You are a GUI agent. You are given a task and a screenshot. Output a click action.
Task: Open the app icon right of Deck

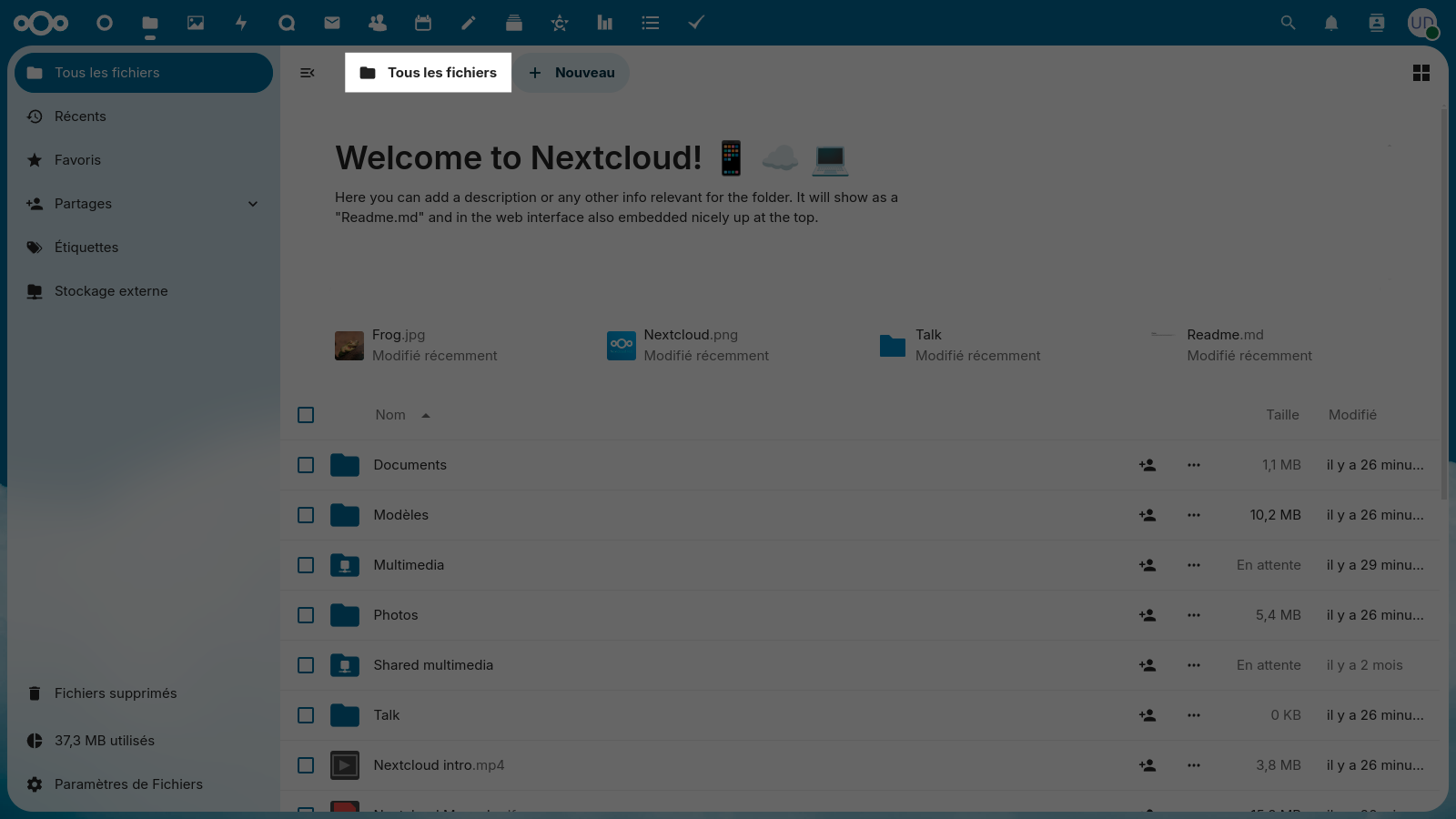click(560, 23)
